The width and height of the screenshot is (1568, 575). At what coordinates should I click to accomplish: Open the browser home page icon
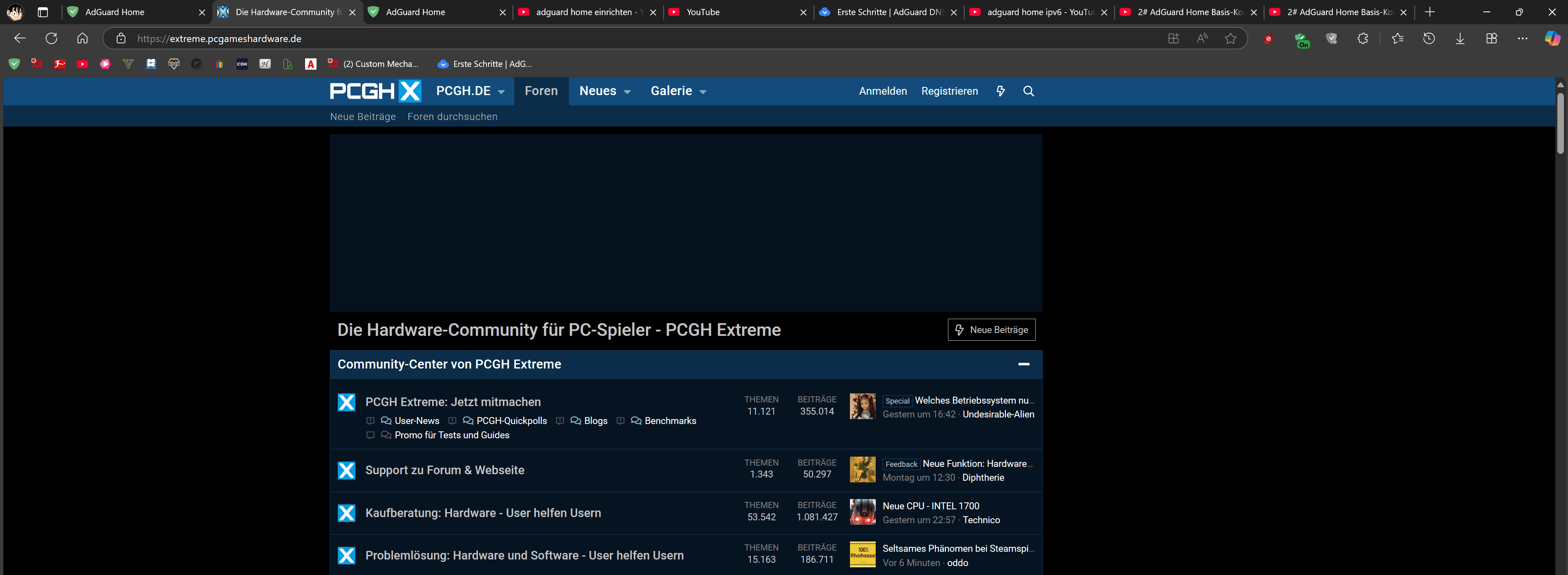coord(82,38)
